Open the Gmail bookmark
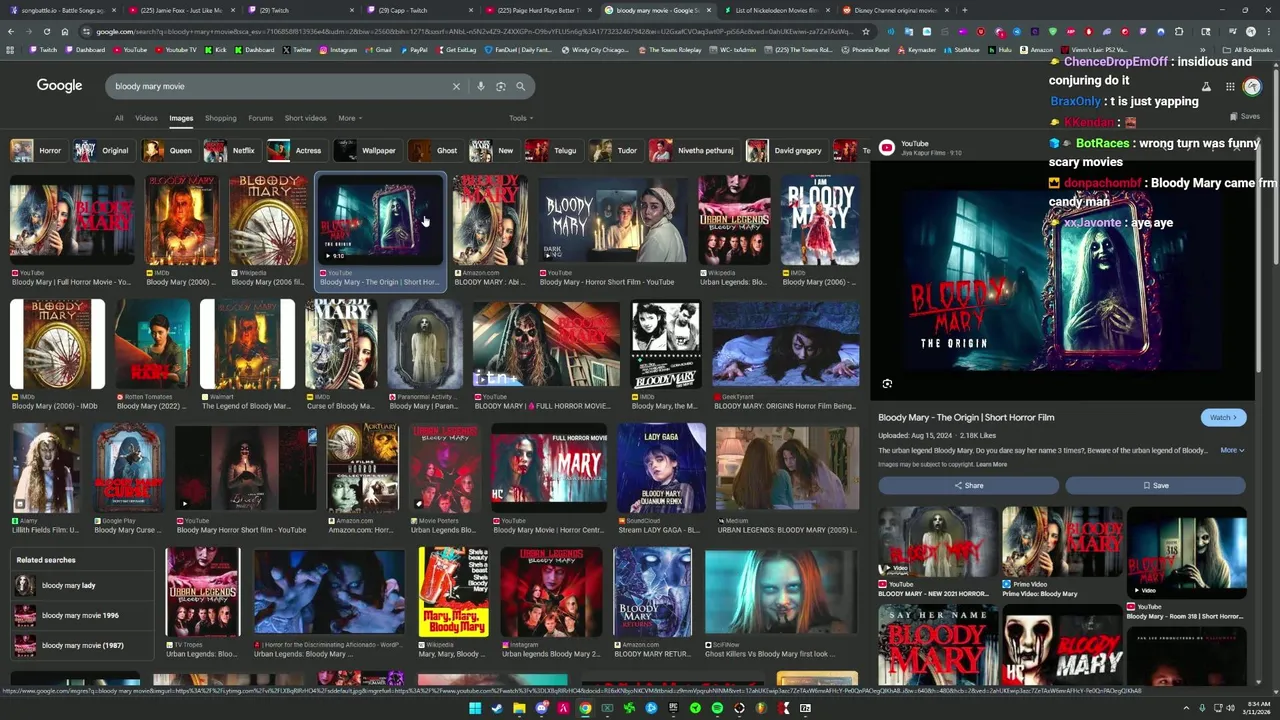Image resolution: width=1280 pixels, height=720 pixels. coord(378,49)
